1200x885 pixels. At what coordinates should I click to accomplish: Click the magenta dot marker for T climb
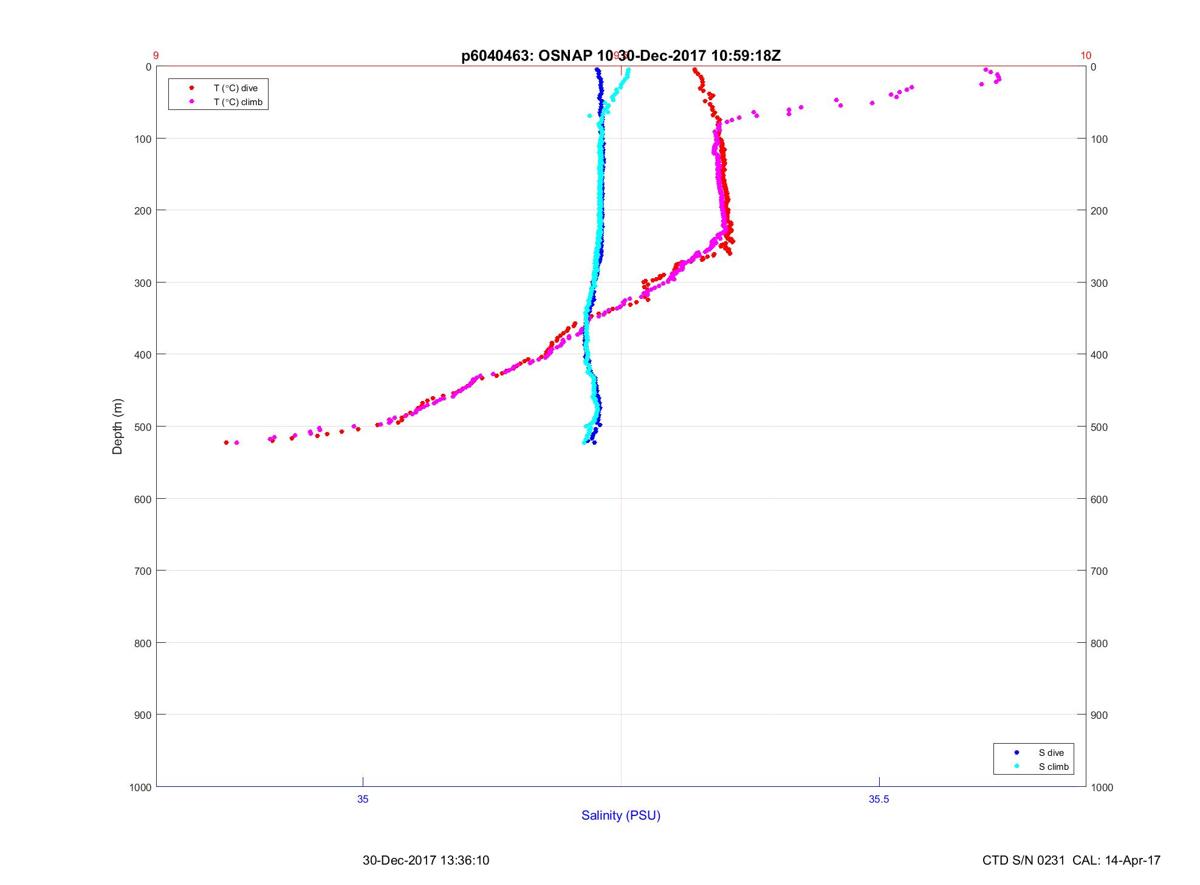pyautogui.click(x=191, y=102)
